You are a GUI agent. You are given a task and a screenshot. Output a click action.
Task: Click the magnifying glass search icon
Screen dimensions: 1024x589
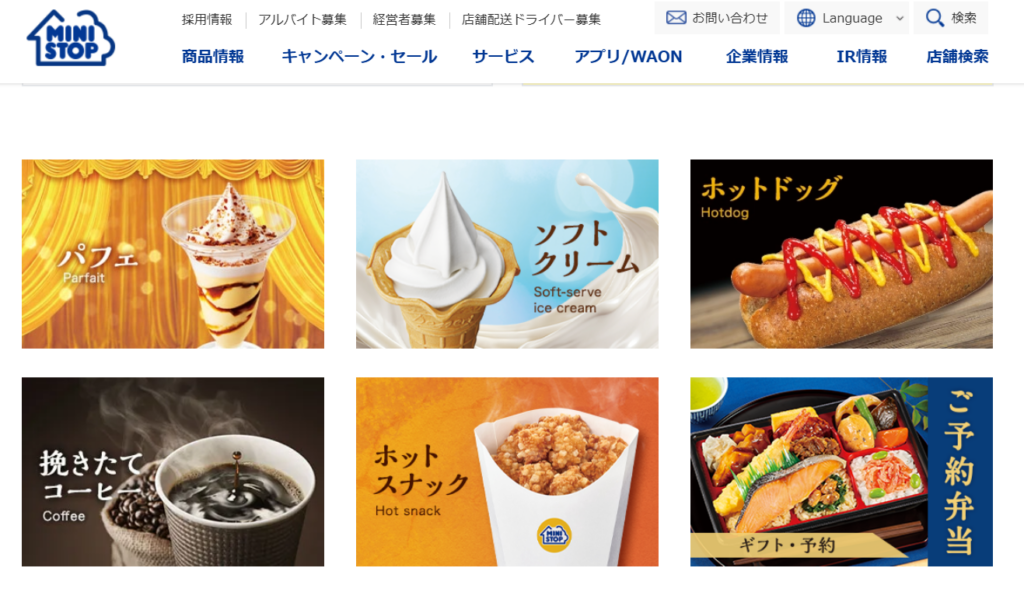coord(935,18)
